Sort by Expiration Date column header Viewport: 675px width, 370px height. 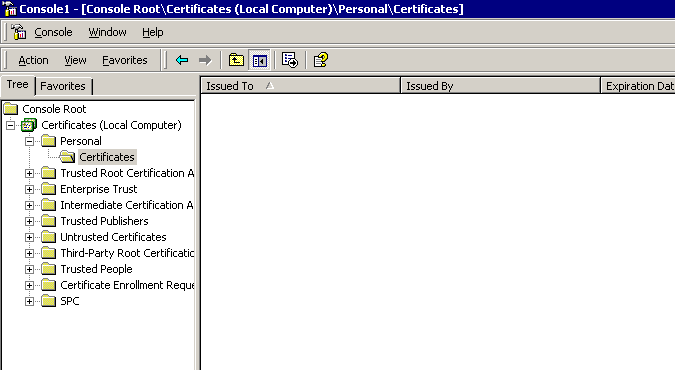pos(638,86)
